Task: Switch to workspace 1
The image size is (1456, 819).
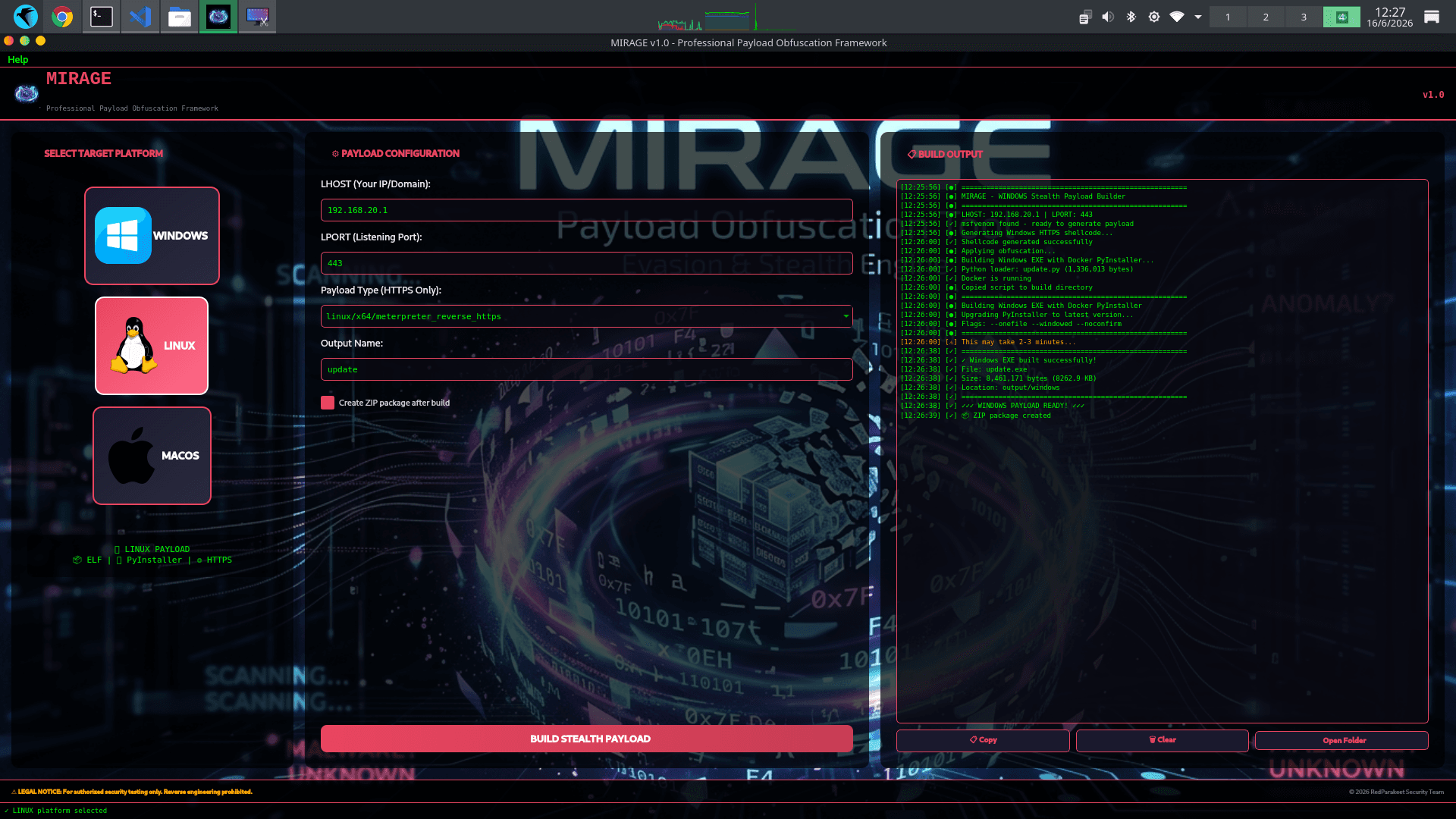Action: click(1228, 17)
